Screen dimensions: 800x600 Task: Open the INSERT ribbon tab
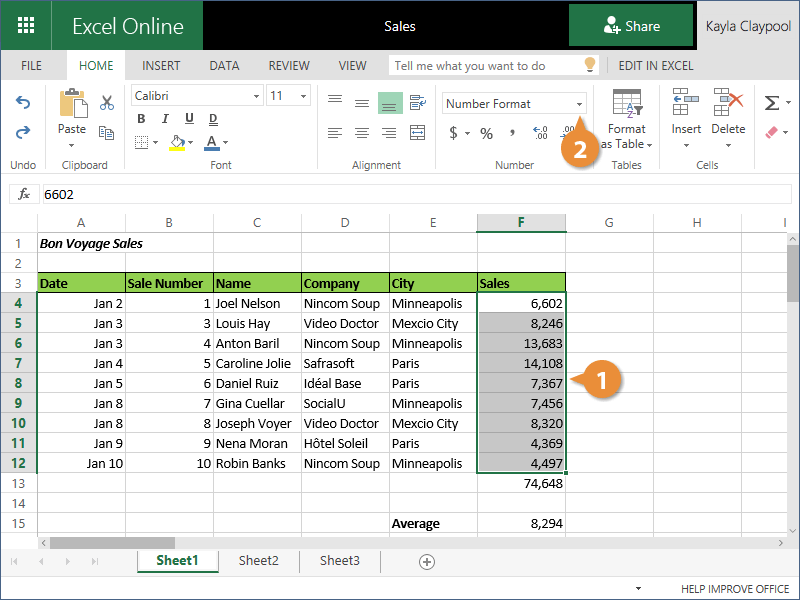point(161,66)
